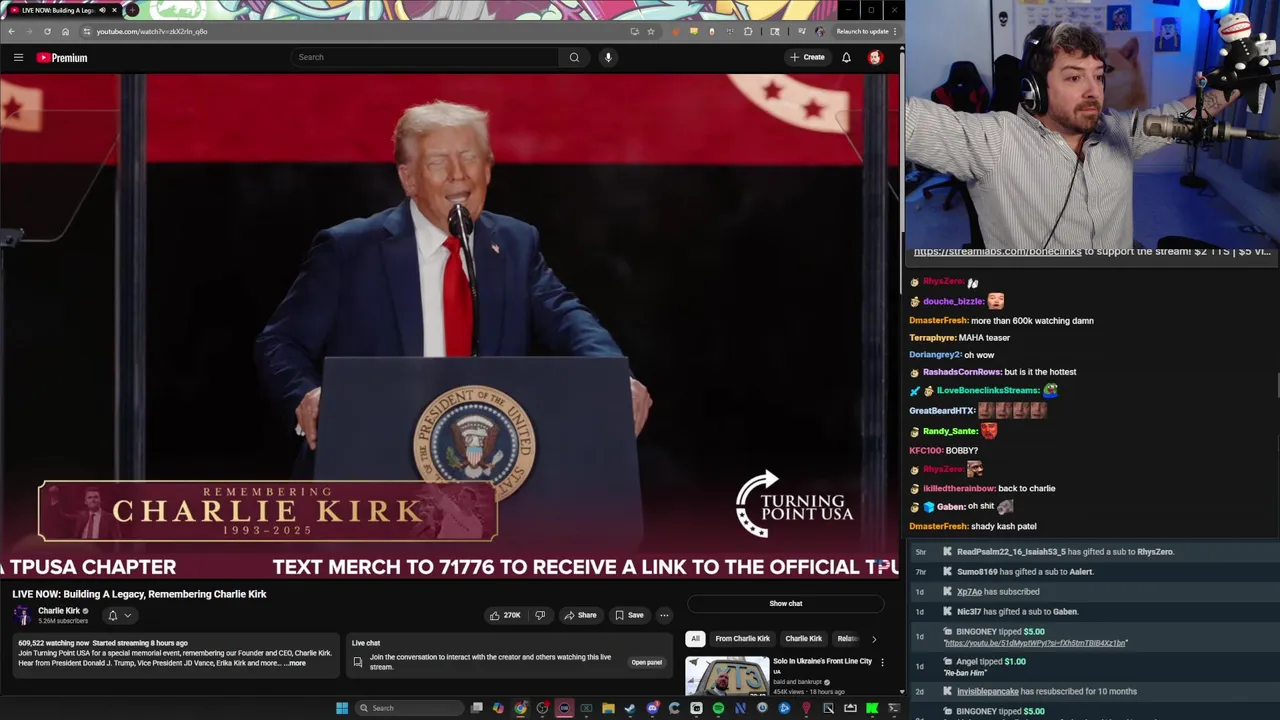Click ikilledtherainbow username in chat
The height and width of the screenshot is (720, 1280).
(x=958, y=489)
